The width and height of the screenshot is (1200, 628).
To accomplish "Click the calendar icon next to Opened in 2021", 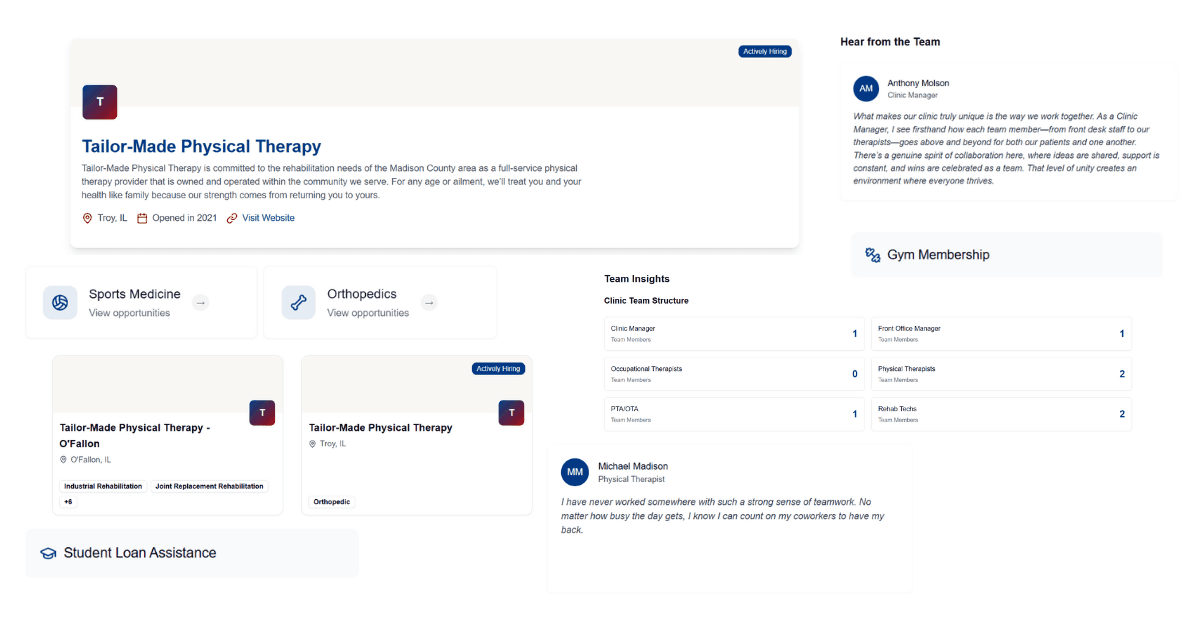I will point(143,217).
